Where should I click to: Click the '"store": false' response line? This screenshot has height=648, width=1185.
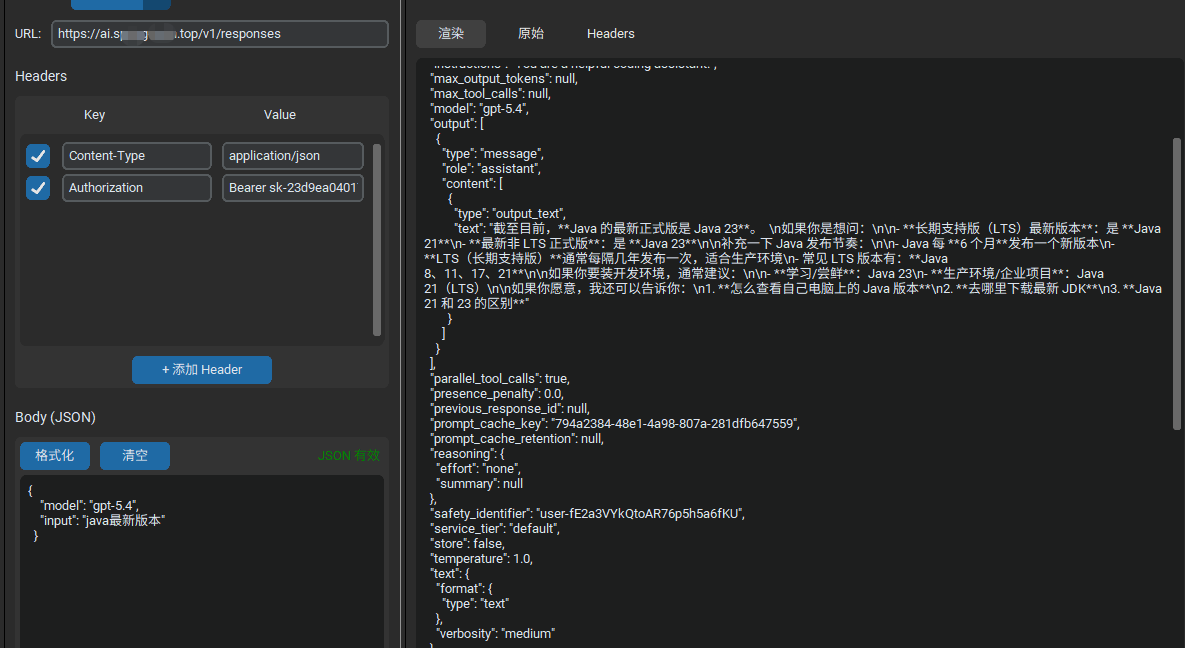(468, 544)
